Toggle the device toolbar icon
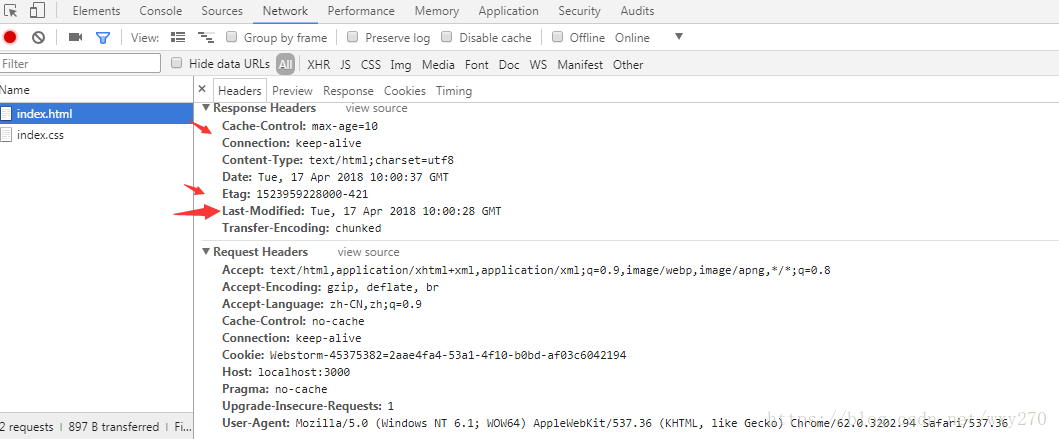Screen dimensions: 1059x439 (x=37, y=11)
